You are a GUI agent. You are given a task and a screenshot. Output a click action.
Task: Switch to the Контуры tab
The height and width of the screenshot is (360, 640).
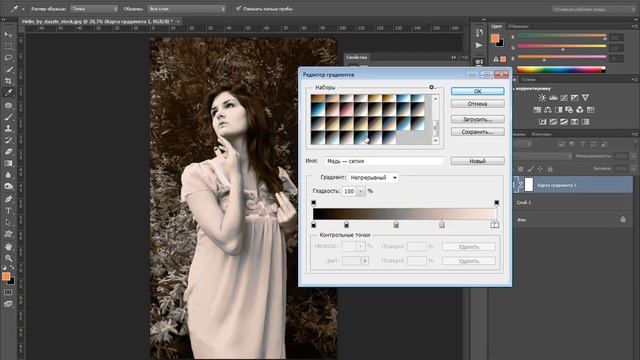pos(541,134)
